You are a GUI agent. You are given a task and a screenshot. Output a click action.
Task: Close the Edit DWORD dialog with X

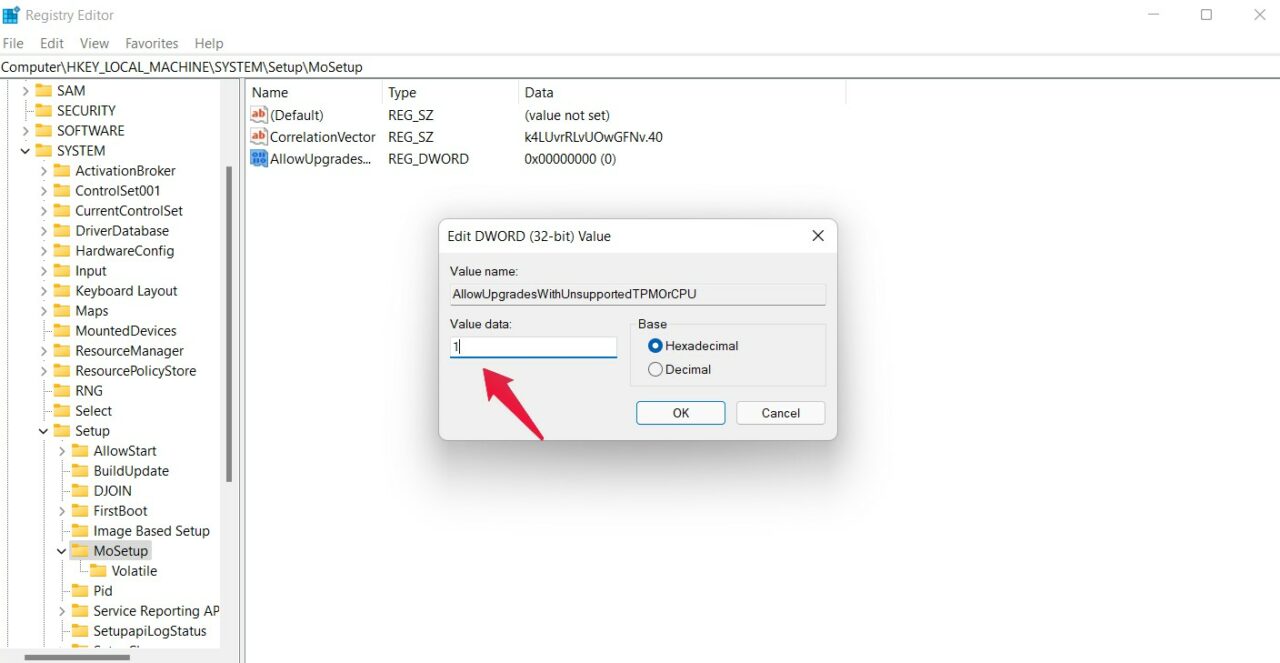(x=818, y=236)
